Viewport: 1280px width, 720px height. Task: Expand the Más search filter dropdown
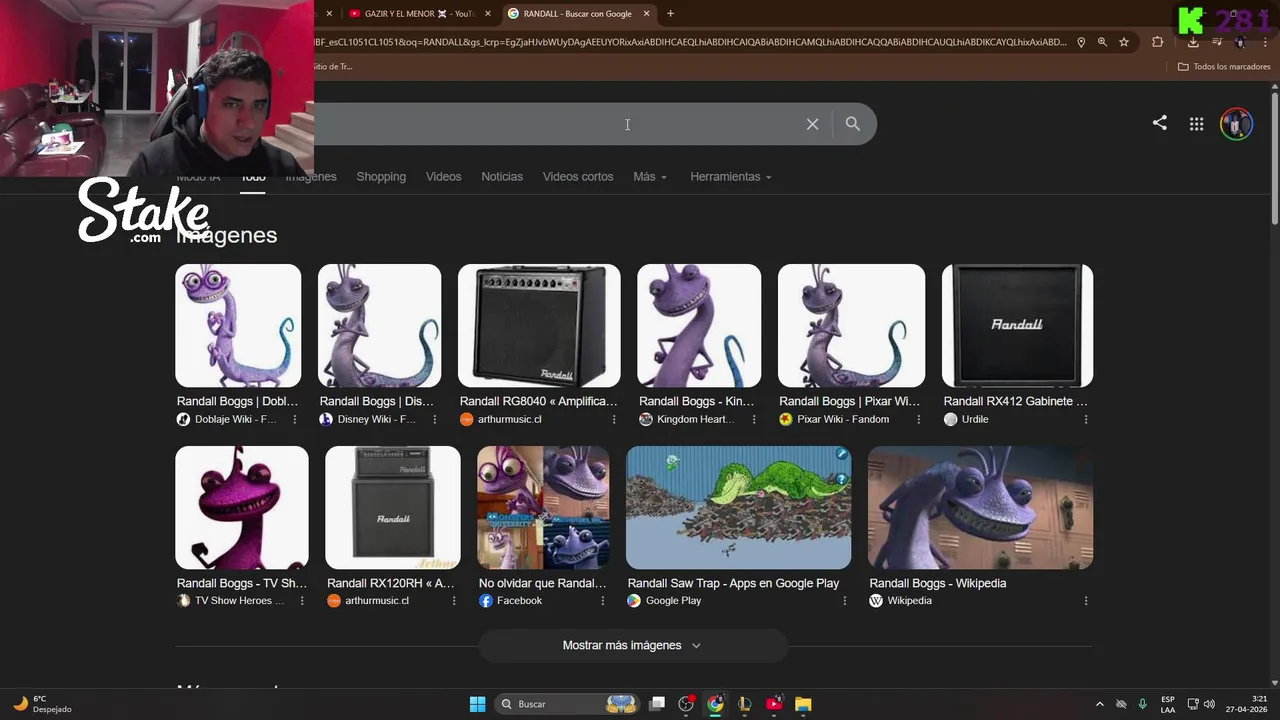pyautogui.click(x=650, y=177)
